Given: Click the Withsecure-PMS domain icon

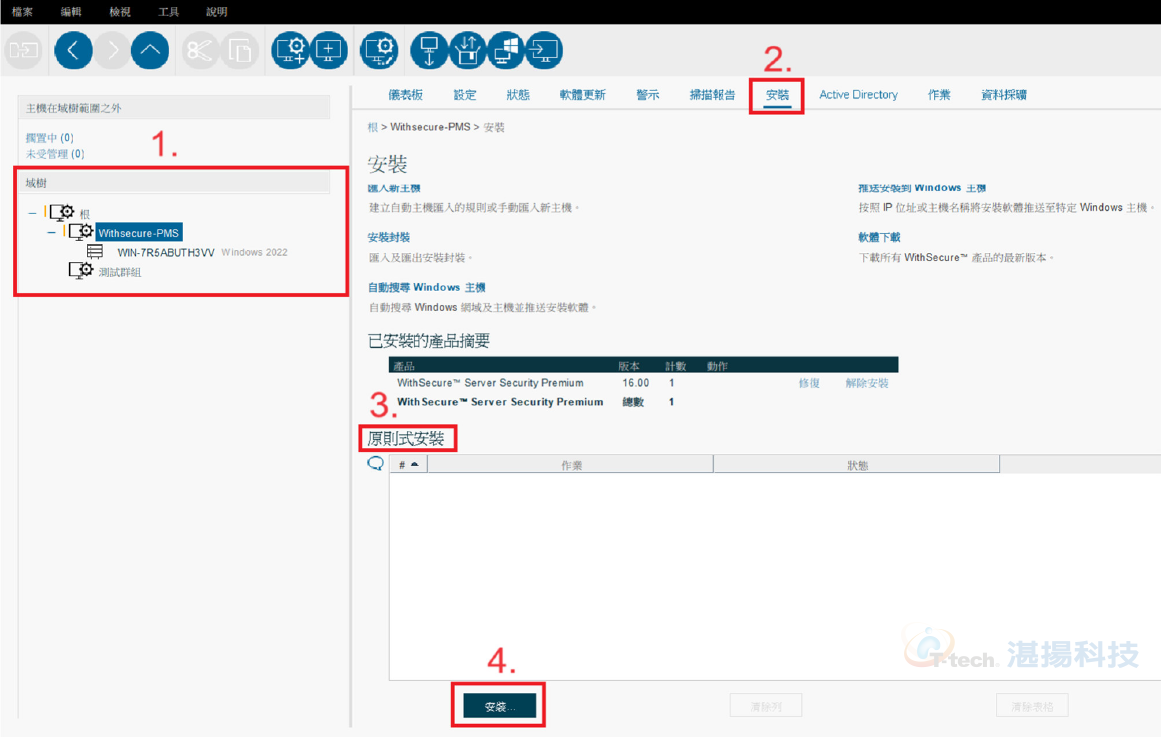Looking at the screenshot, I should (x=81, y=232).
